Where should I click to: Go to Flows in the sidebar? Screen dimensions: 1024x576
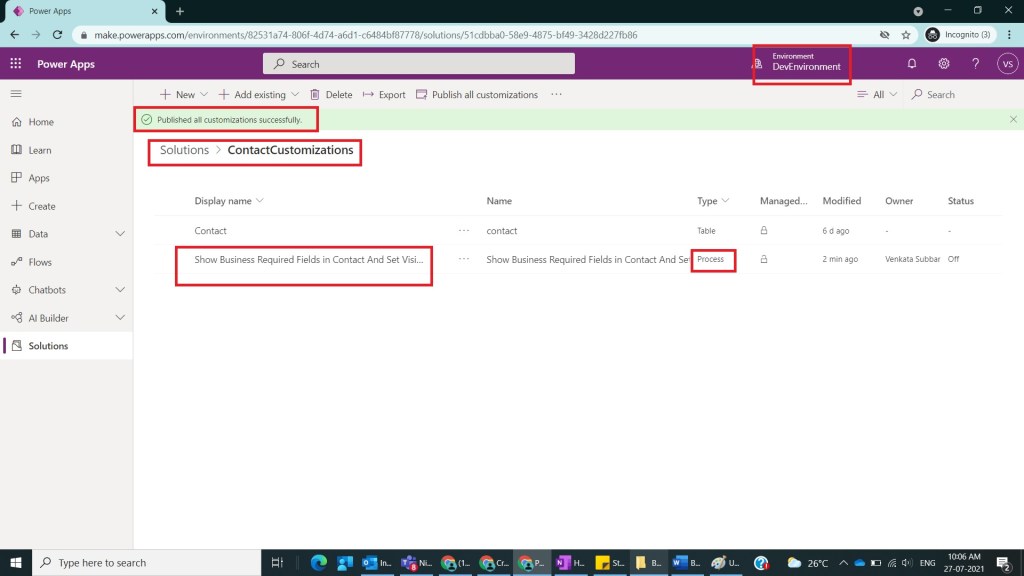(40, 262)
